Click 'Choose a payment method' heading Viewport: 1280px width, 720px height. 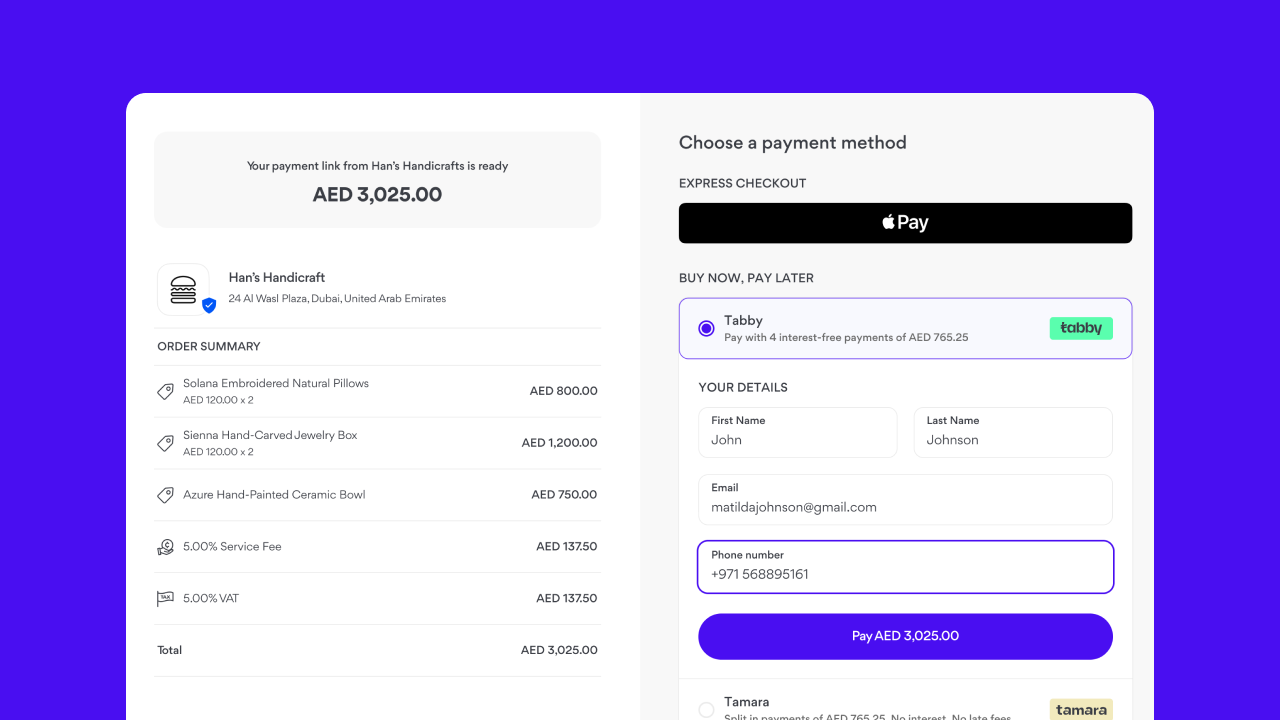(x=793, y=142)
